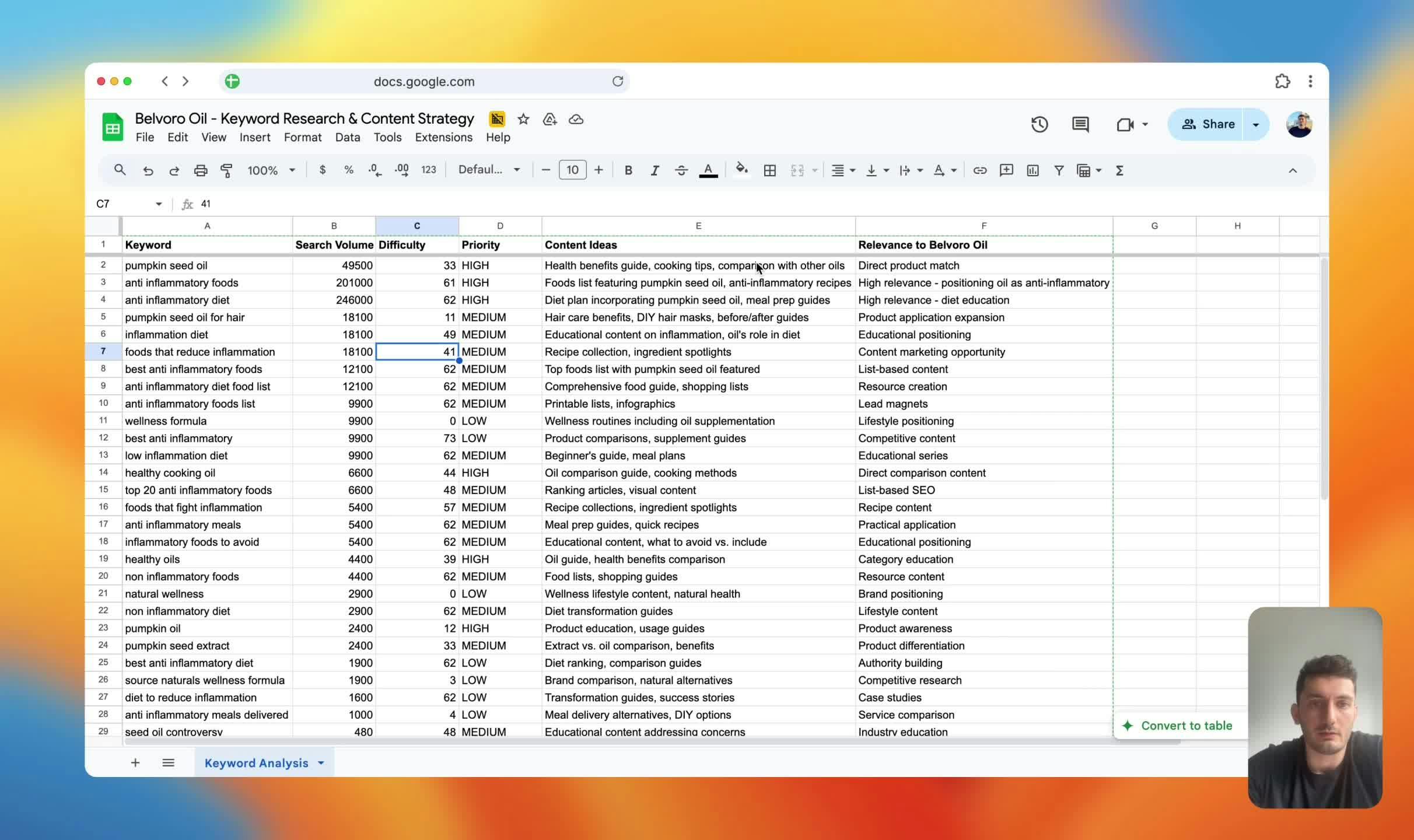This screenshot has height=840, width=1414.
Task: Star the document
Action: click(x=523, y=119)
